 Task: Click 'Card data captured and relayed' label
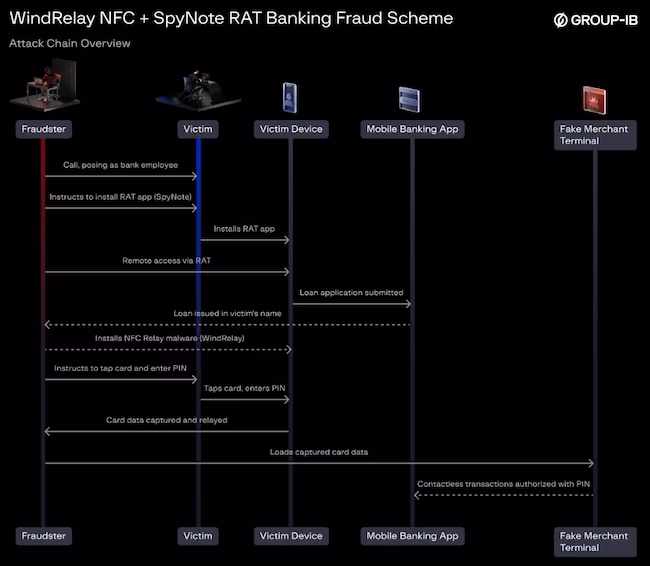167,420
